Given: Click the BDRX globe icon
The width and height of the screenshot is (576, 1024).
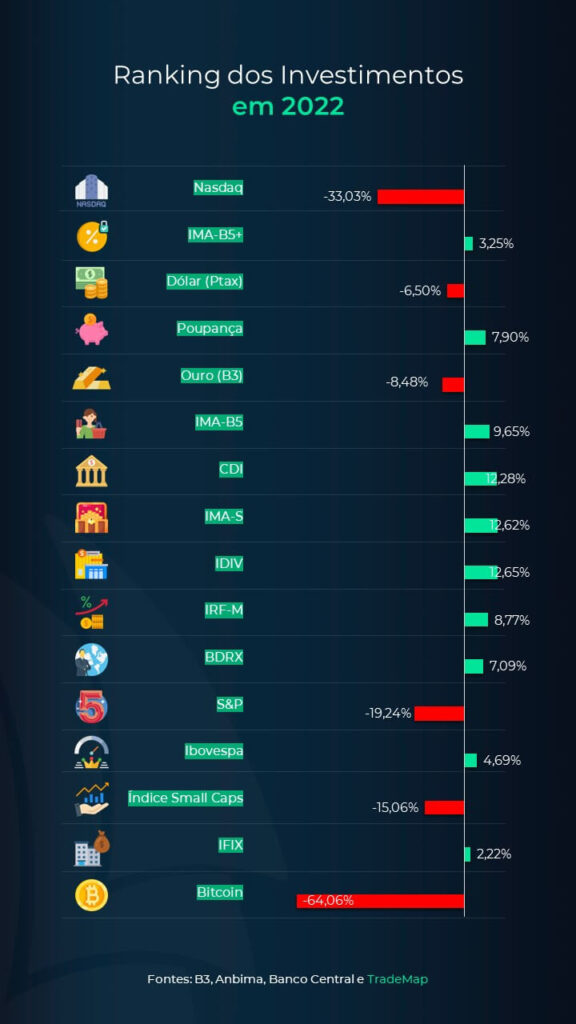Looking at the screenshot, I should pyautogui.click(x=91, y=660).
